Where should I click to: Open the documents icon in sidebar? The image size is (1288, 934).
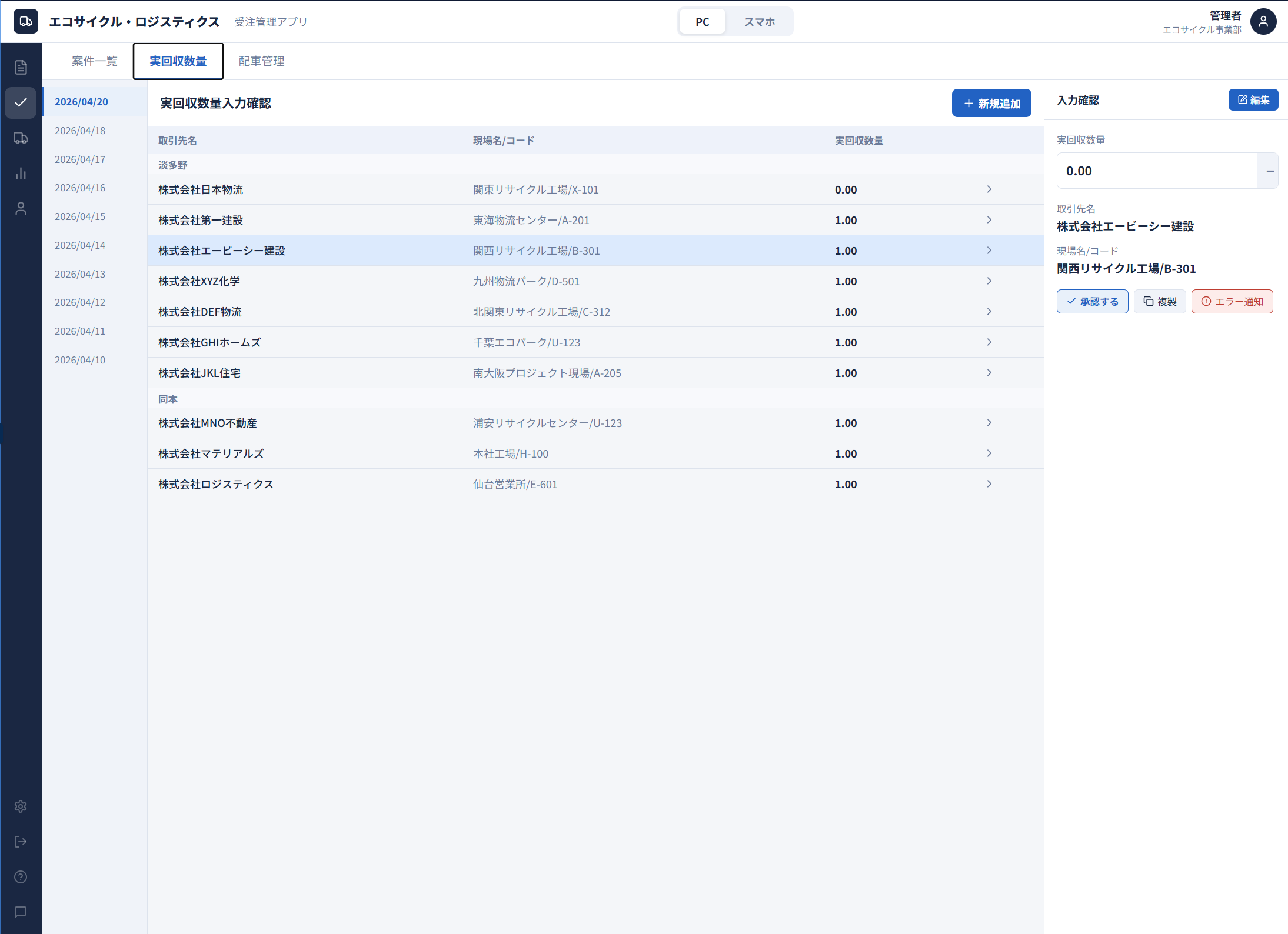click(21, 68)
